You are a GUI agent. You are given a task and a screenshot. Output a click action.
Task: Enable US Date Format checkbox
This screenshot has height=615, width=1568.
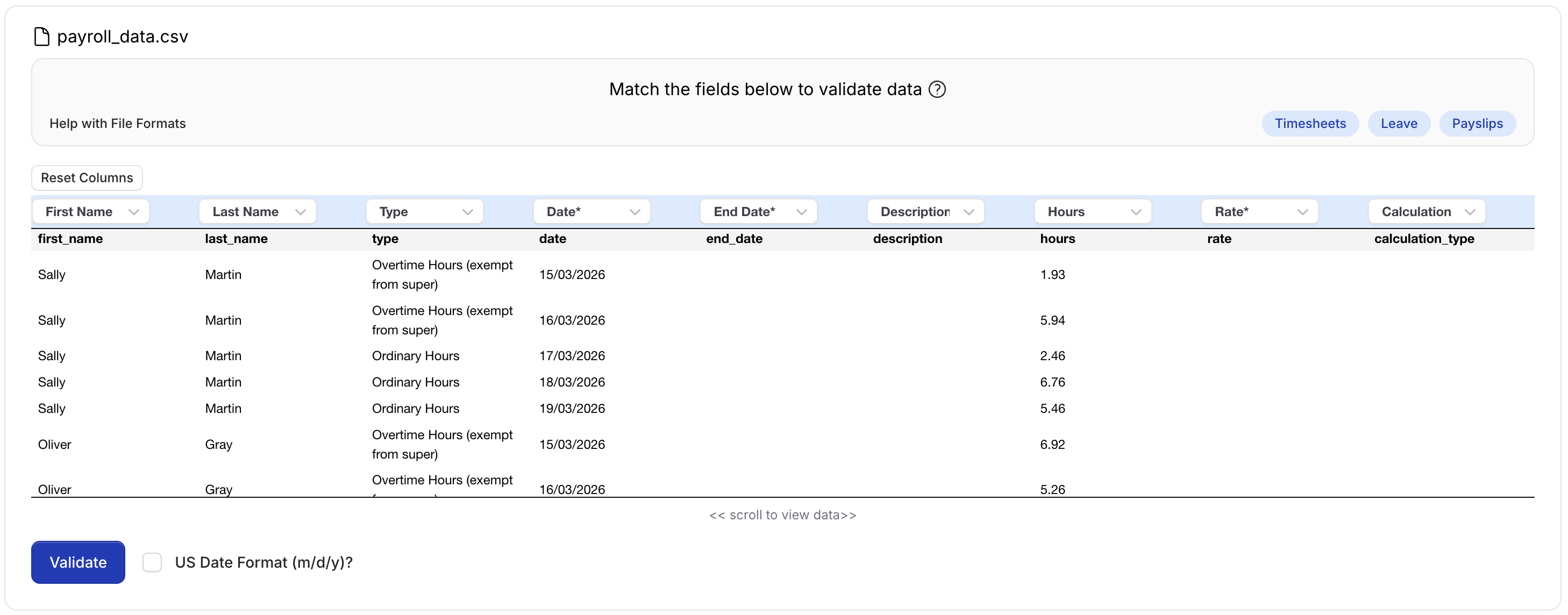click(152, 561)
